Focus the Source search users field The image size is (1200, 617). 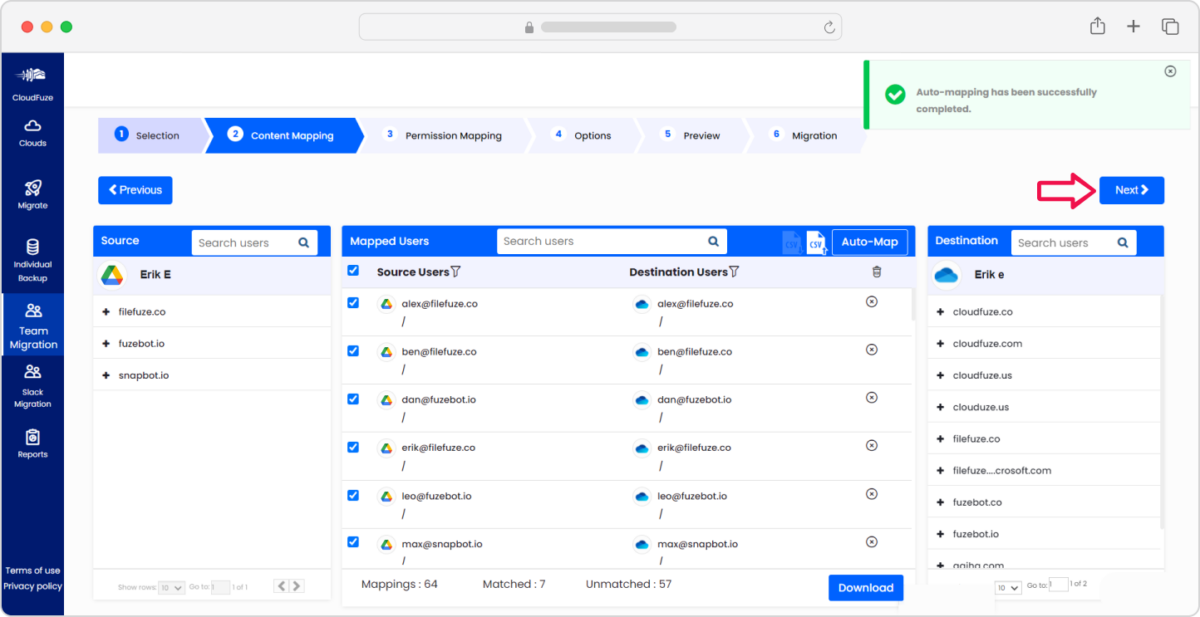pos(254,242)
